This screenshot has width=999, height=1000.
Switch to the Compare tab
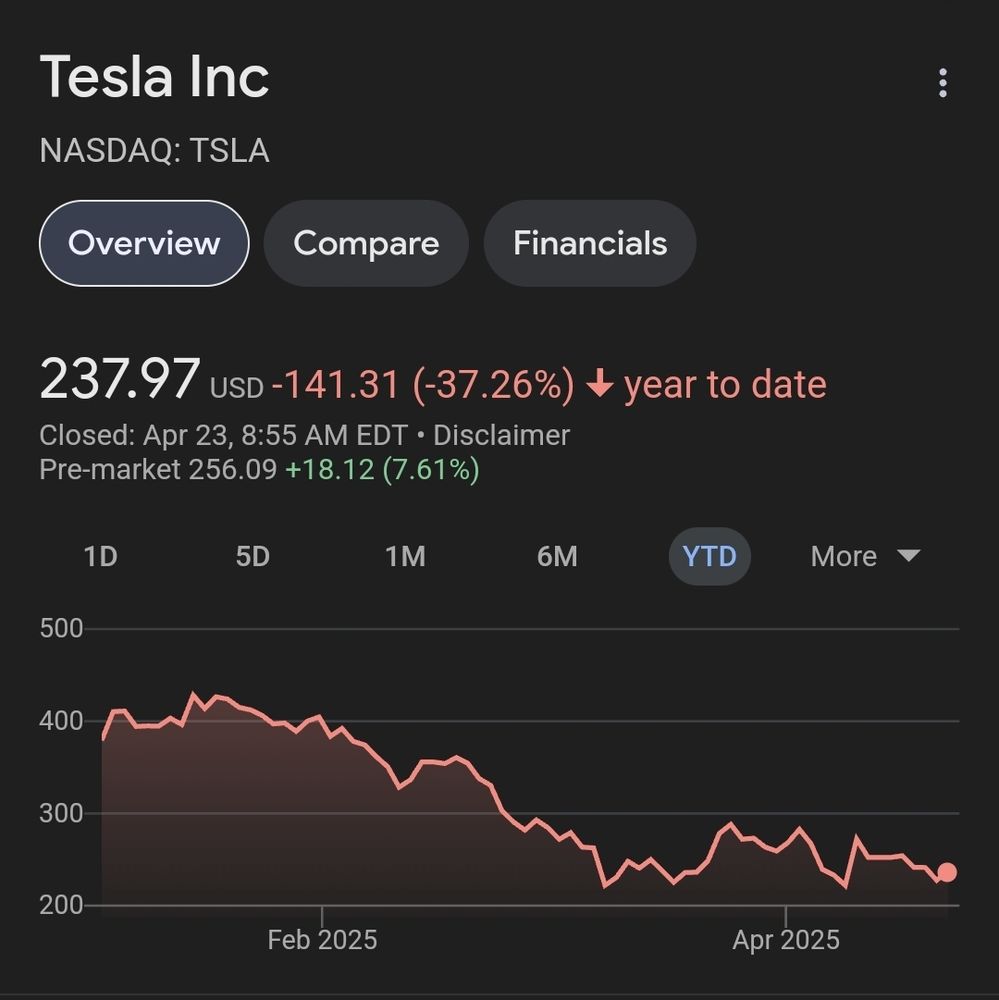[366, 243]
